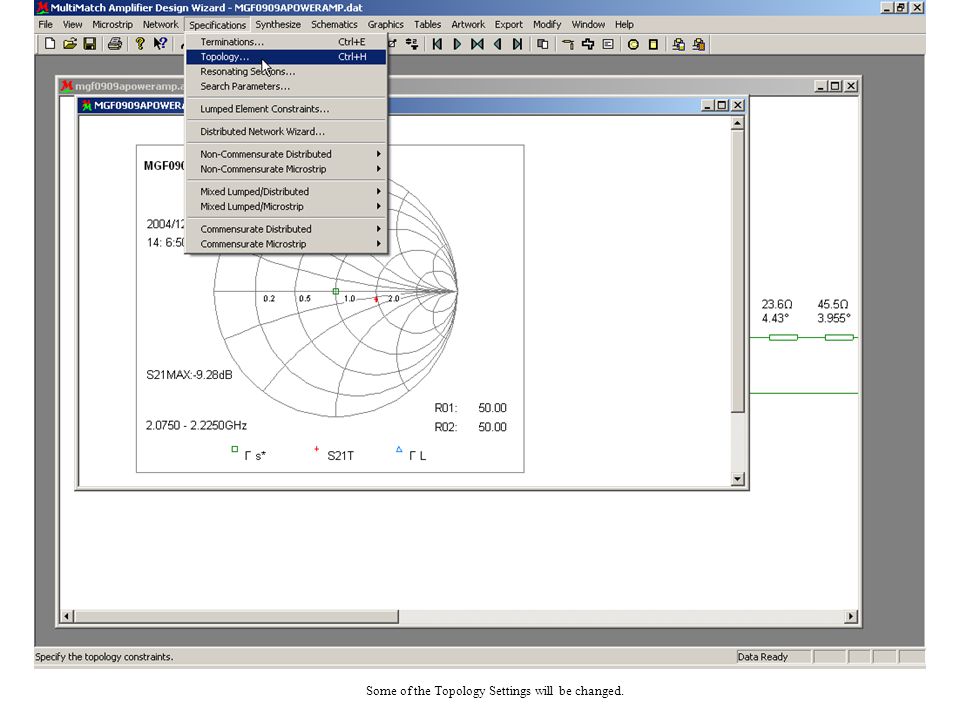Open the View menu
This screenshot has height=720, width=960.
[72, 24]
